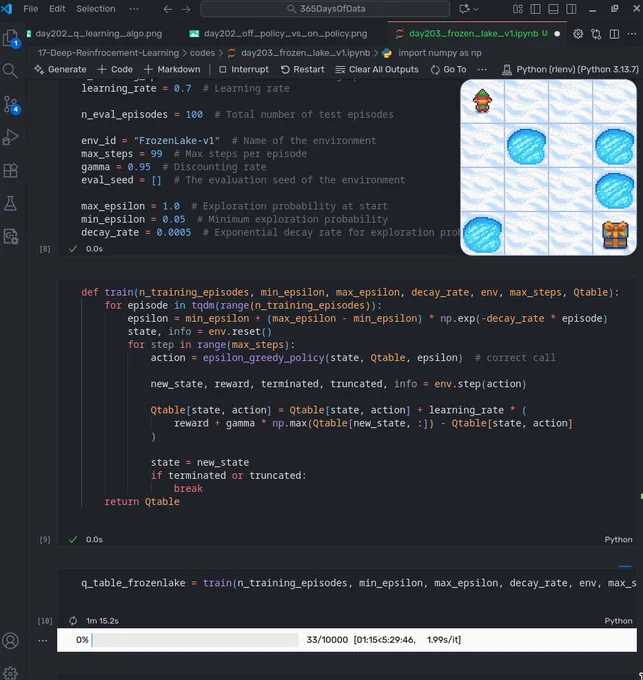Toggle the secondary side bar
Viewport: 643px width, 680px height.
click(571, 9)
